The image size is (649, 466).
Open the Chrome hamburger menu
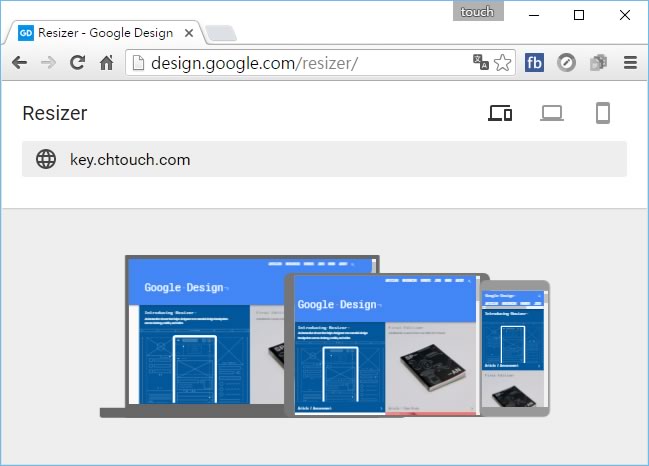[x=630, y=63]
